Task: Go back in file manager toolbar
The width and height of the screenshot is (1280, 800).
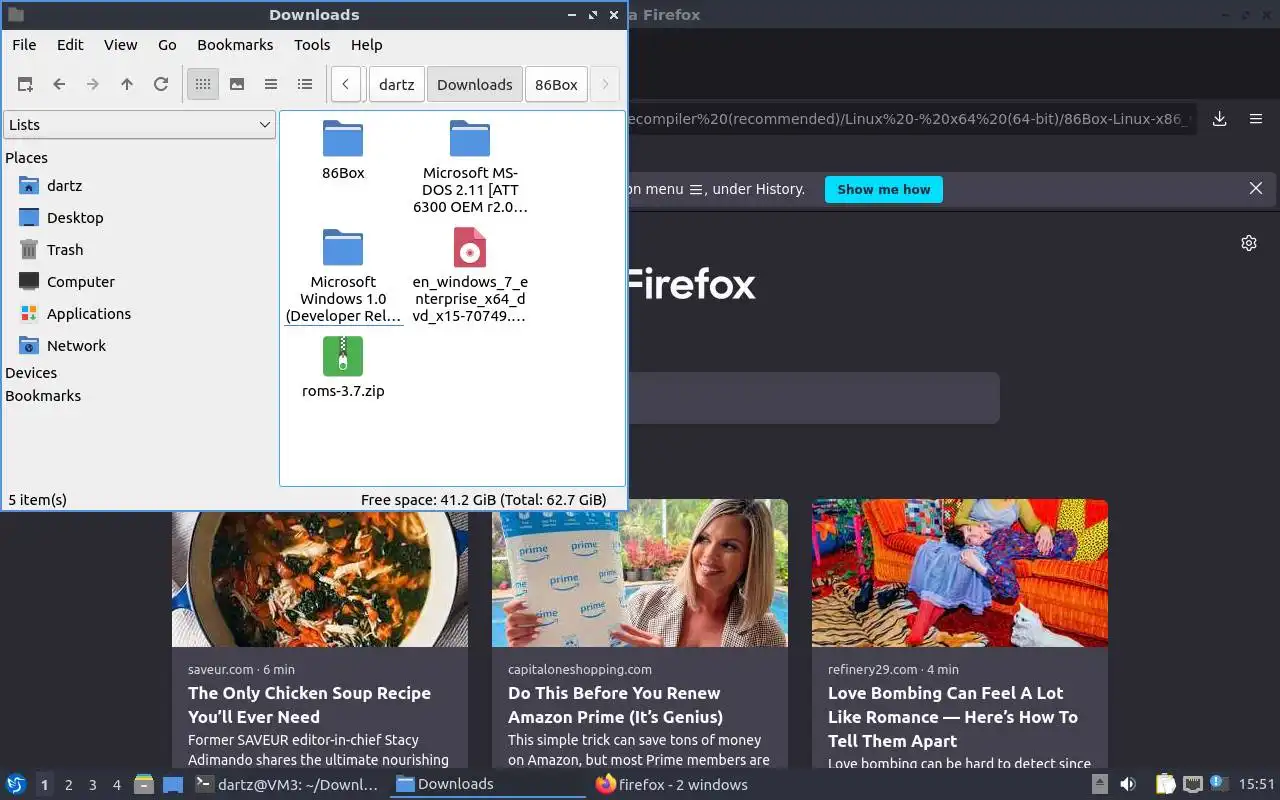Action: pyautogui.click(x=59, y=85)
